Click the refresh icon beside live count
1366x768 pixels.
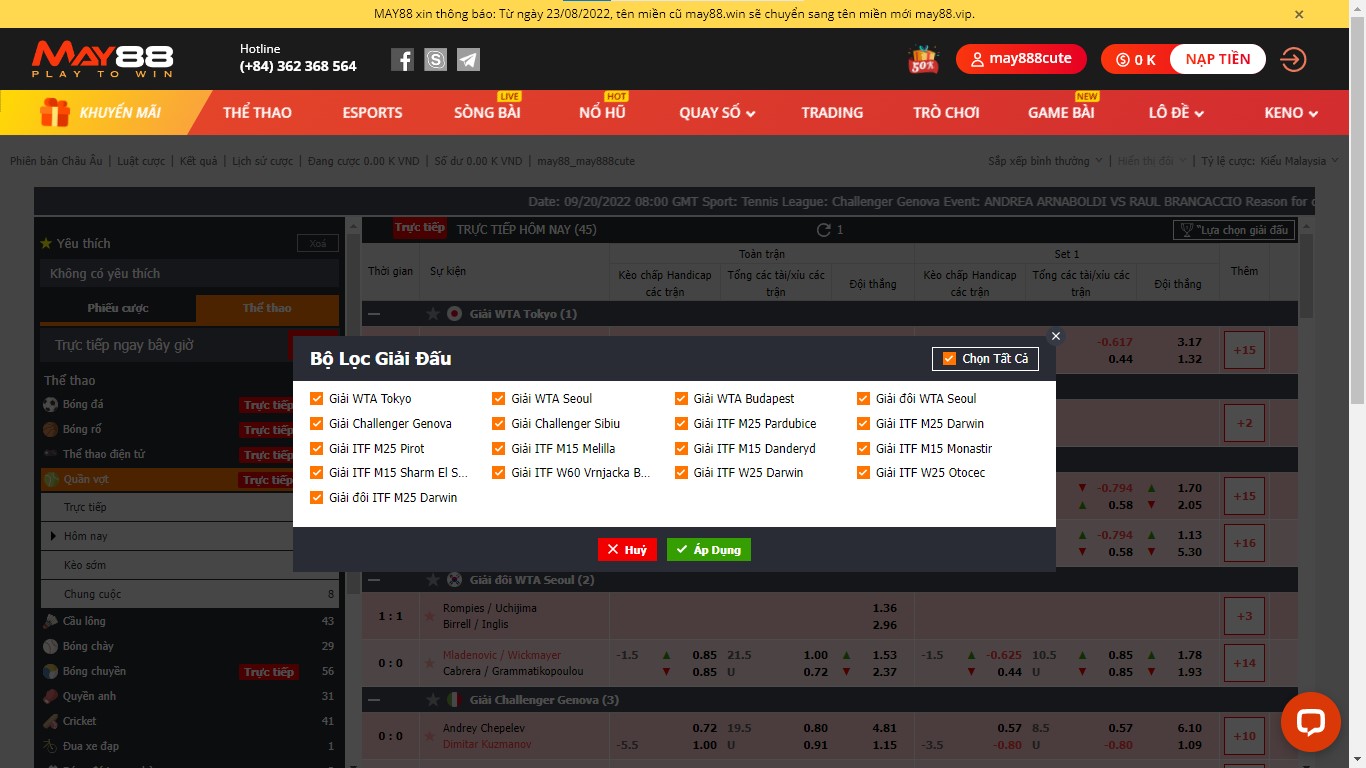point(824,230)
